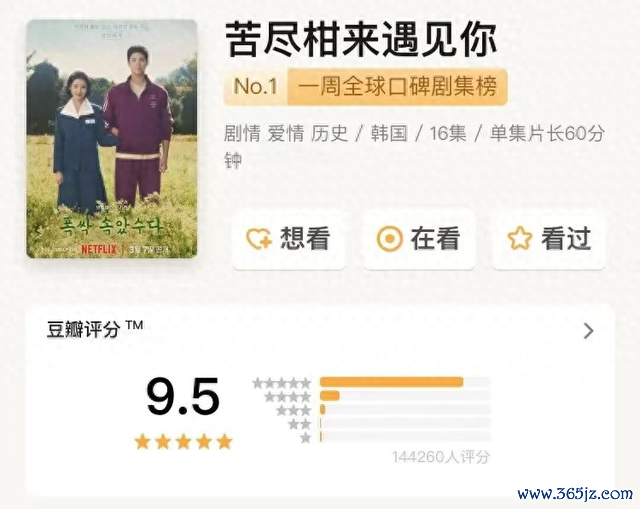Select the show title 苦尽柑来遇见你
Viewport: 640px width, 509px height.
coord(361,40)
